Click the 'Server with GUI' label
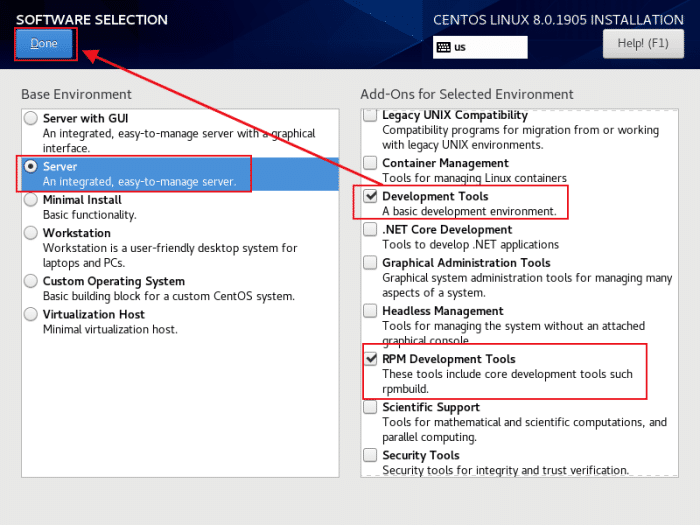 tap(85, 118)
